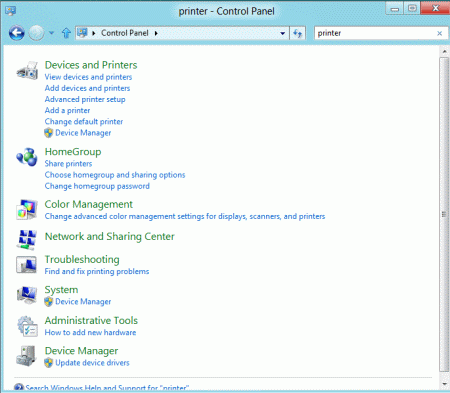The image size is (450, 393).
Task: Click the Troubleshooting icon
Action: [26, 265]
